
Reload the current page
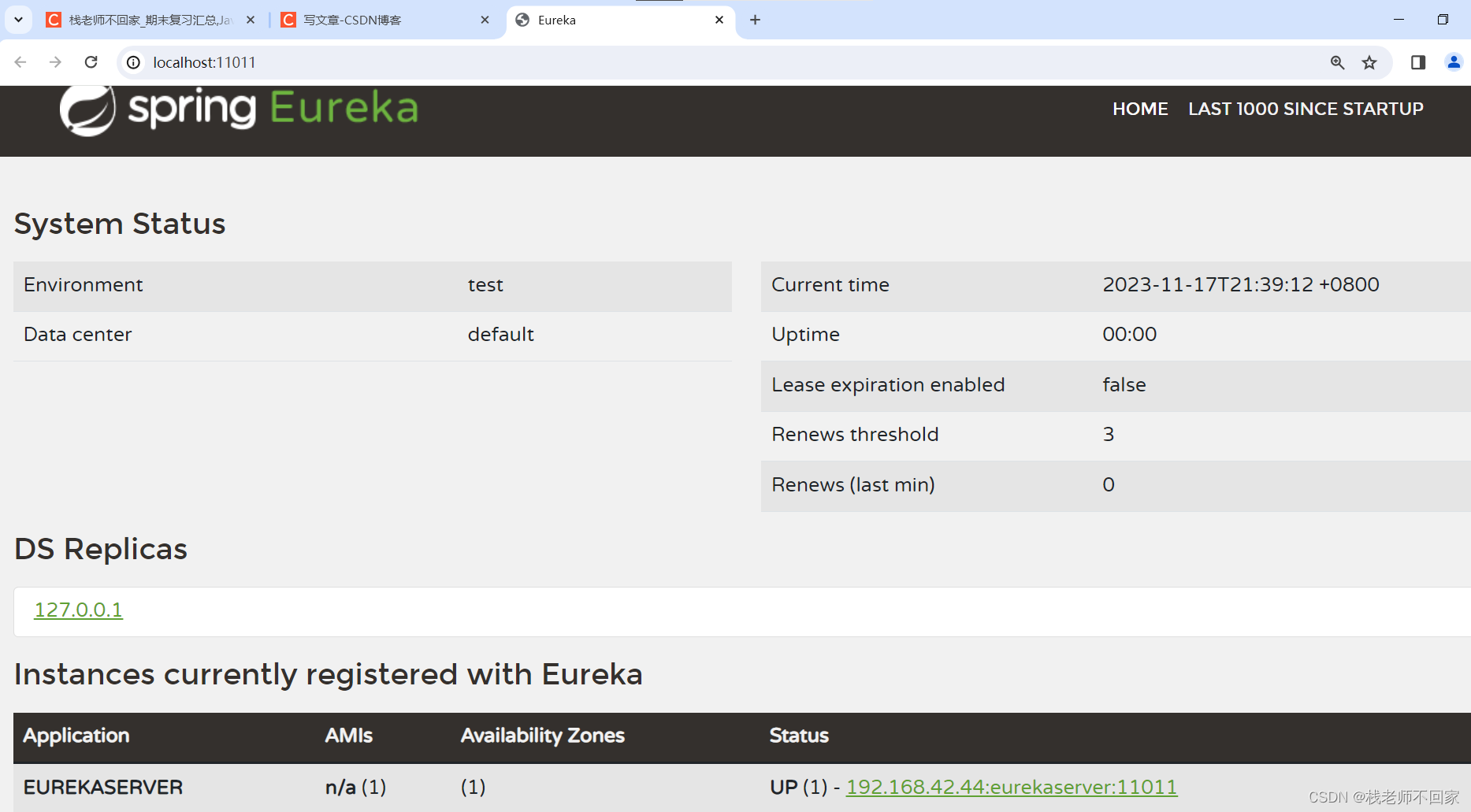(91, 62)
